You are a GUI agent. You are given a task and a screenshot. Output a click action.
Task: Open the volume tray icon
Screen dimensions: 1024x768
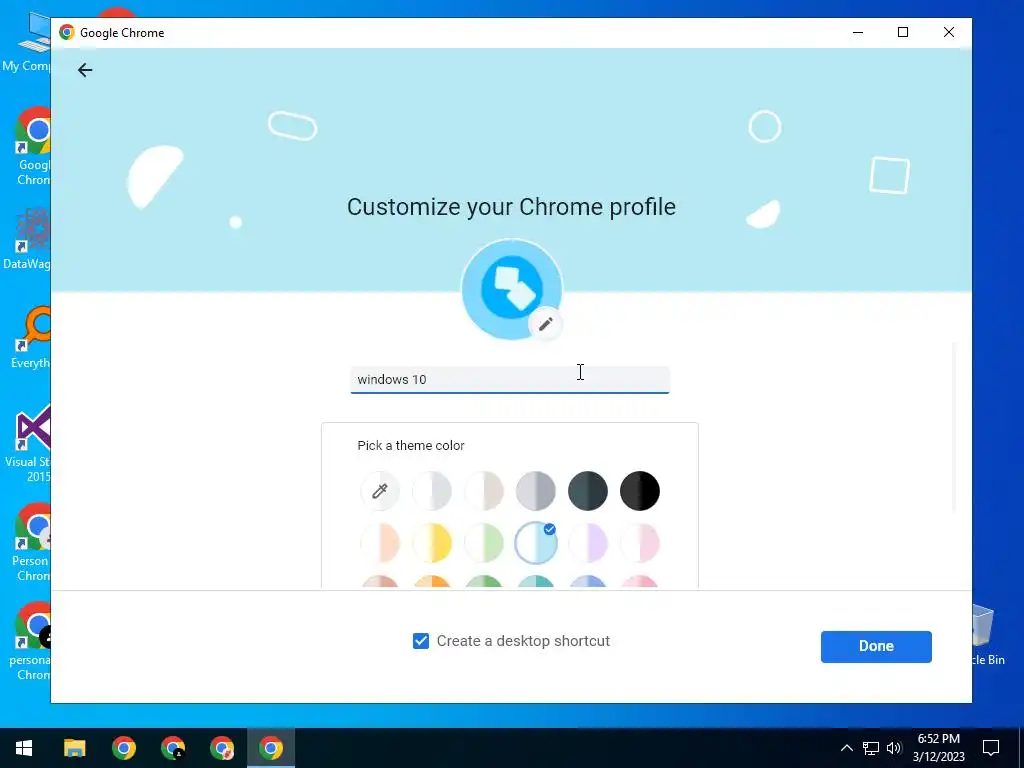[x=894, y=748]
